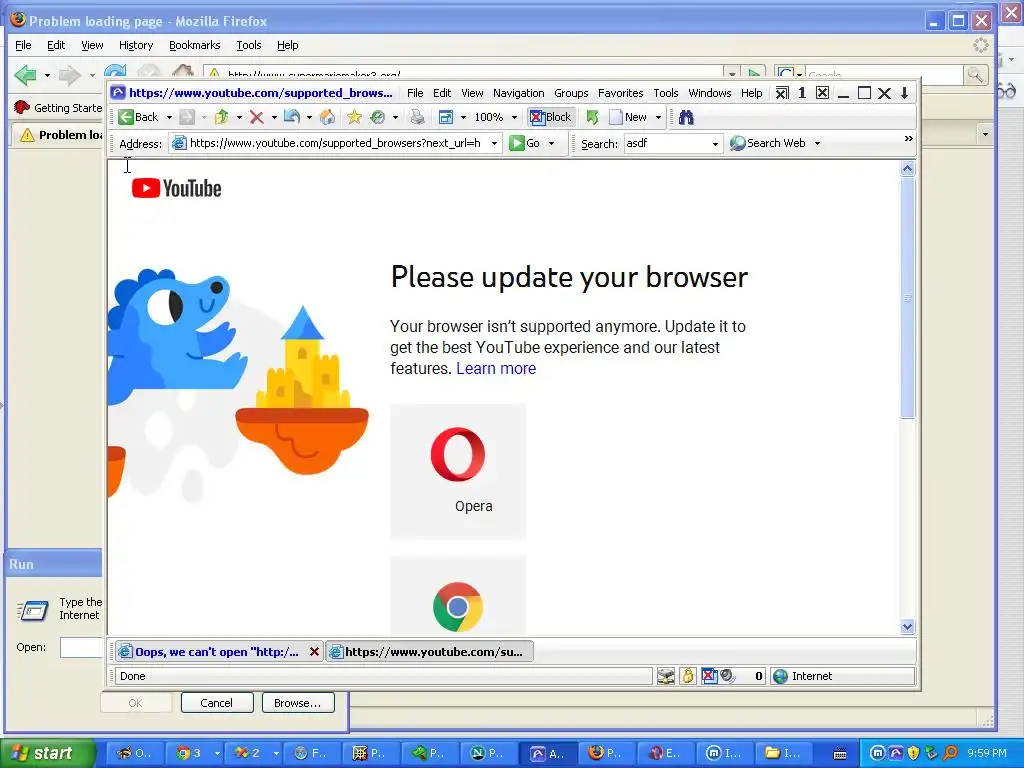The height and width of the screenshot is (768, 1024).
Task: Click the sound toggle icon in status bar
Action: pos(727,677)
